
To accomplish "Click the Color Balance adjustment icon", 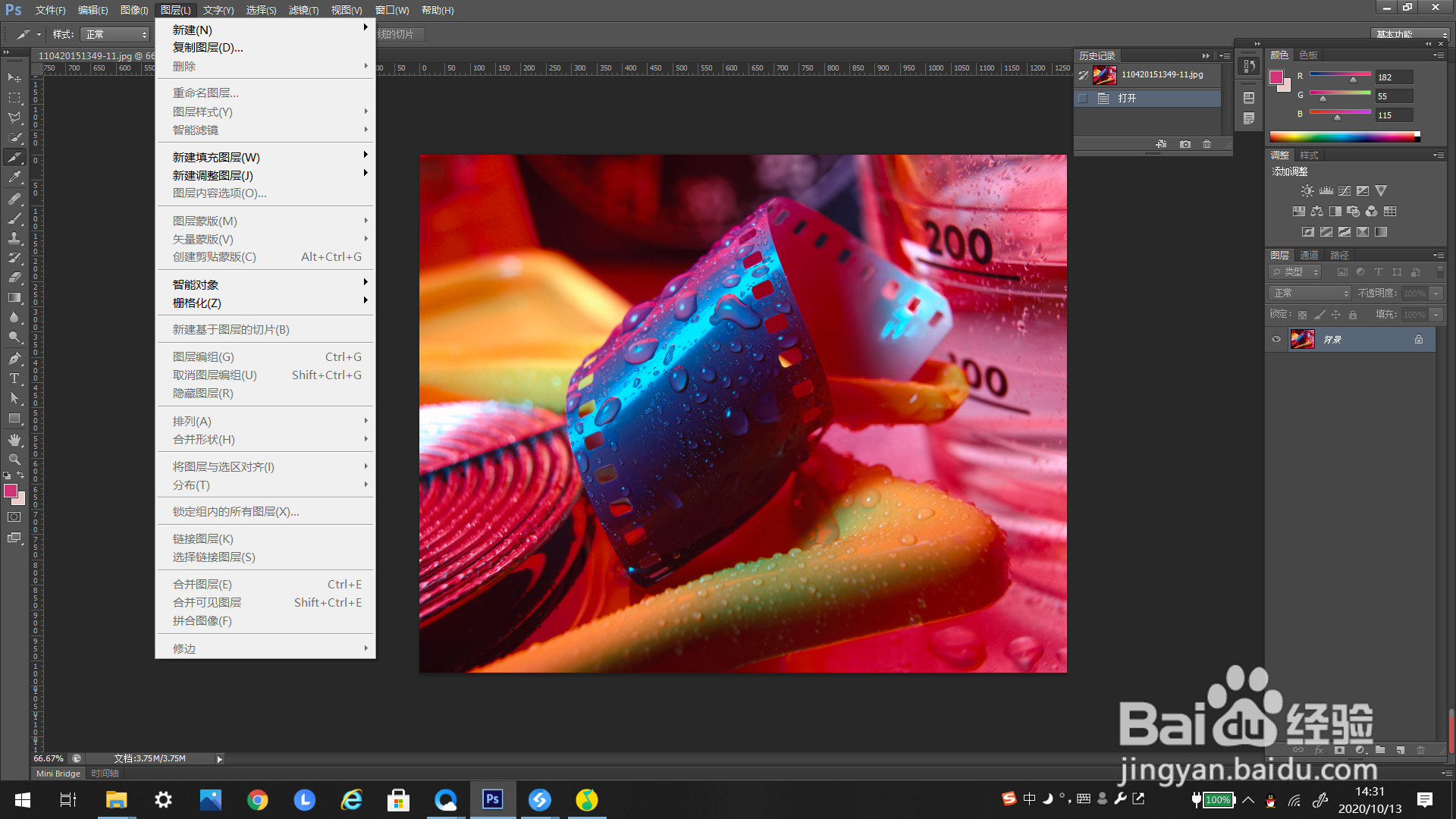I will [1316, 212].
